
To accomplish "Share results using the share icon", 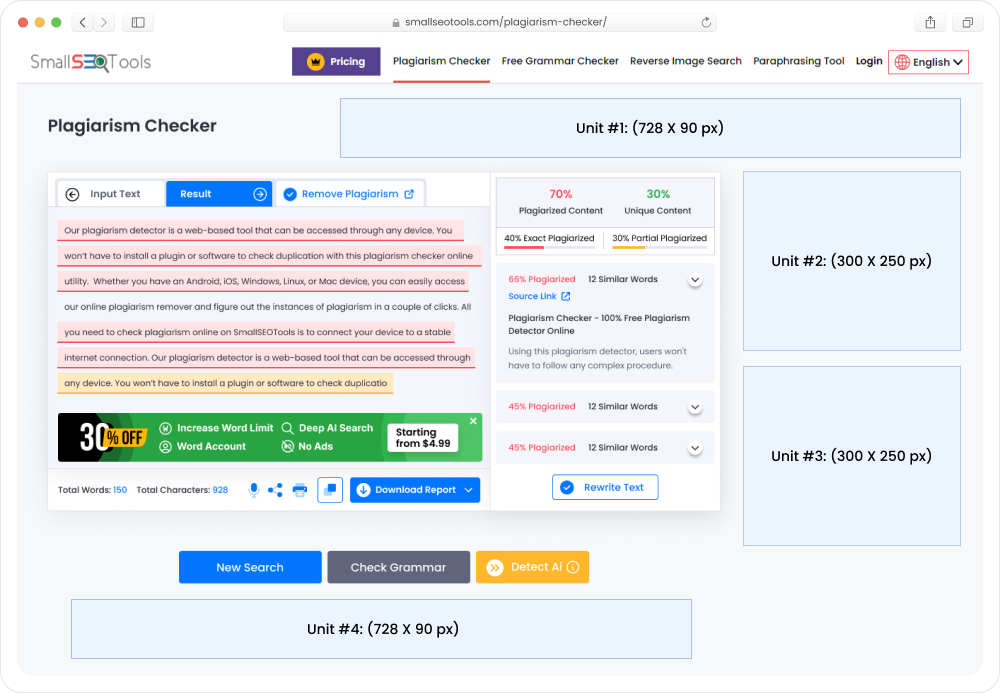I will 276,490.
